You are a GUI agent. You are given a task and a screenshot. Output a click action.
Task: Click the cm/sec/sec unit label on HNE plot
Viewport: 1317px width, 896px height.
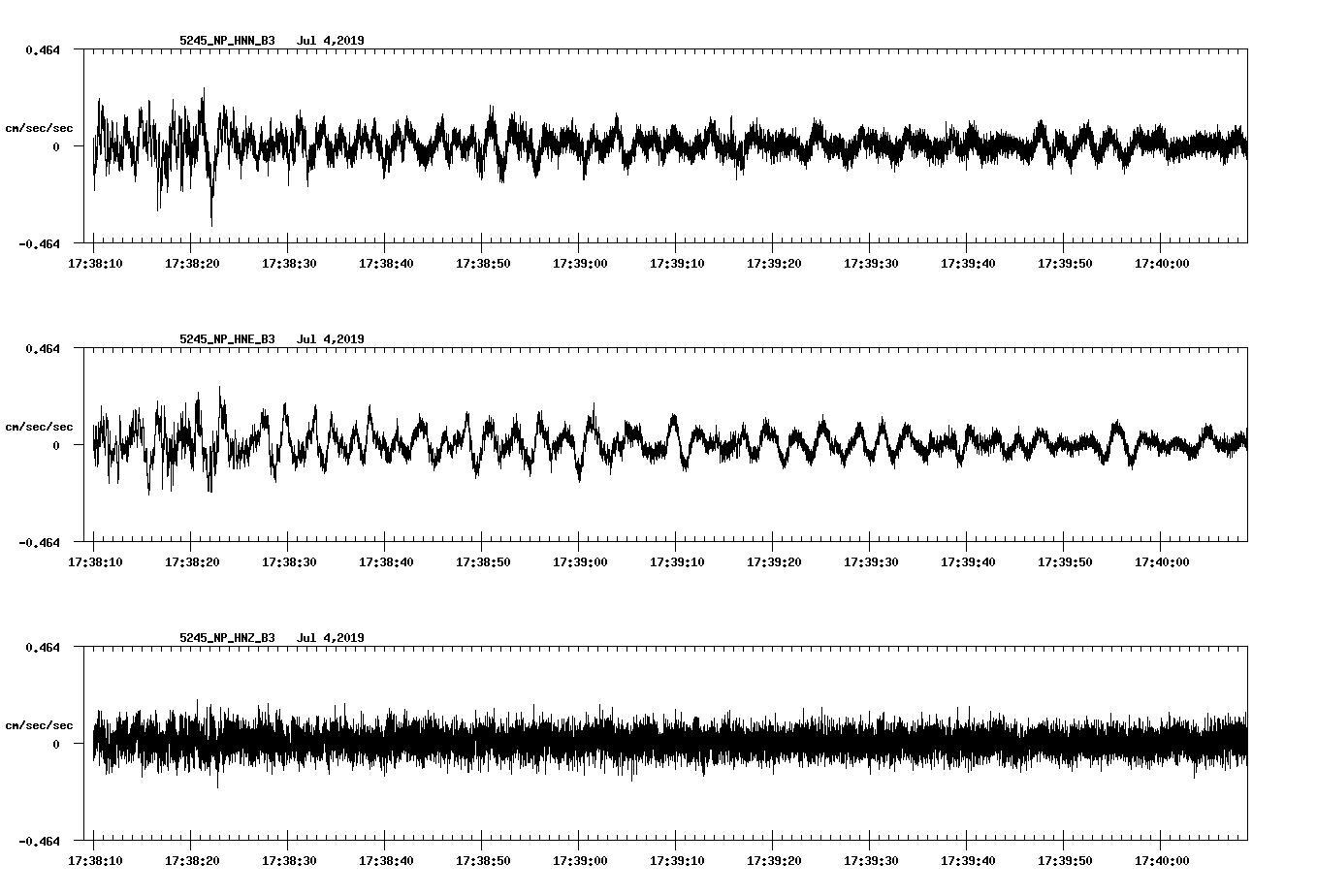click(x=39, y=427)
